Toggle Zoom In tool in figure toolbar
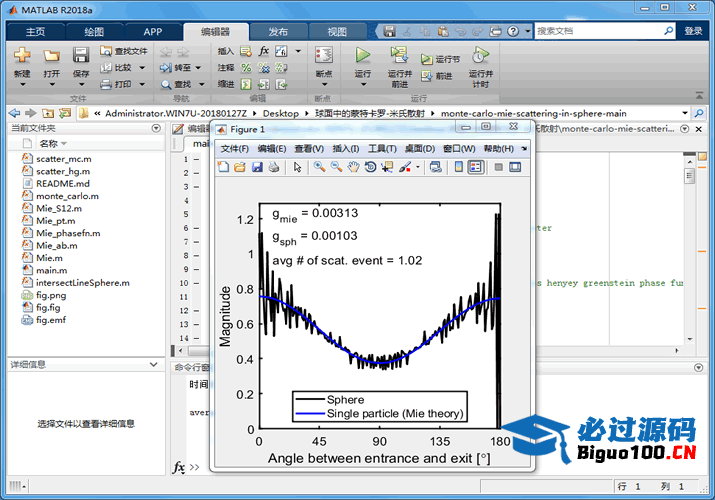This screenshot has width=715, height=500. point(319,167)
